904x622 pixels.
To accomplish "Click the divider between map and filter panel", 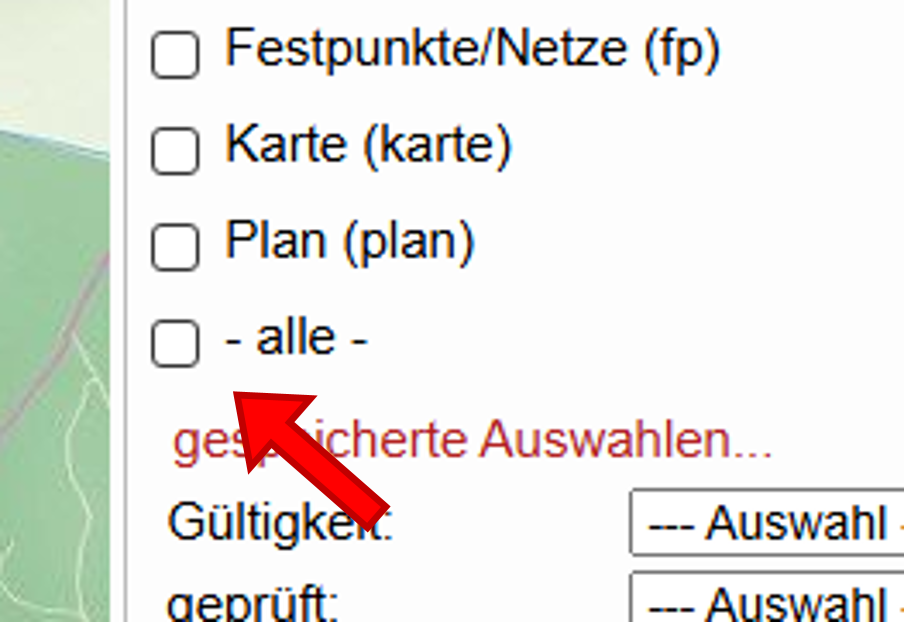I will (122, 300).
